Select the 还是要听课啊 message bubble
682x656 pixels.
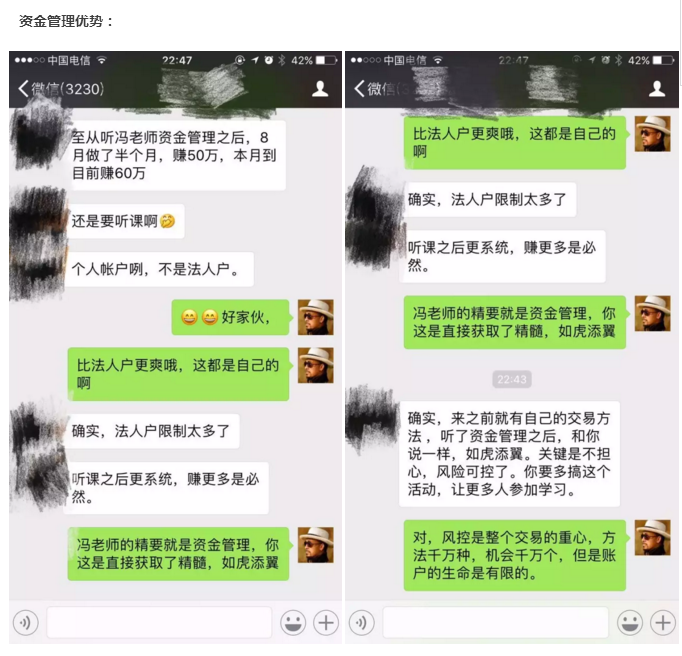click(124, 221)
